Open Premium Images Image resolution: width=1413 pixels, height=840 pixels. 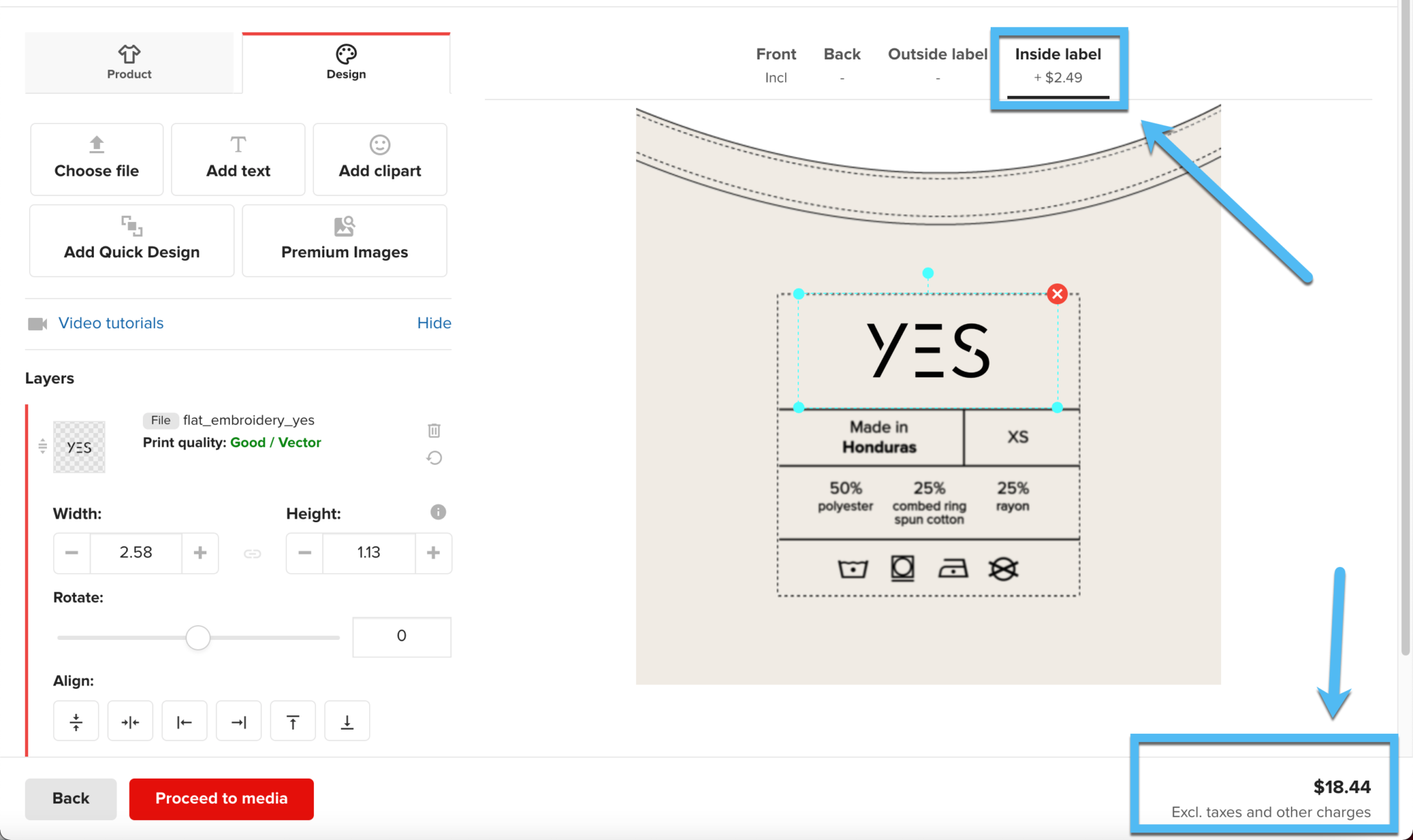pyautogui.click(x=344, y=239)
